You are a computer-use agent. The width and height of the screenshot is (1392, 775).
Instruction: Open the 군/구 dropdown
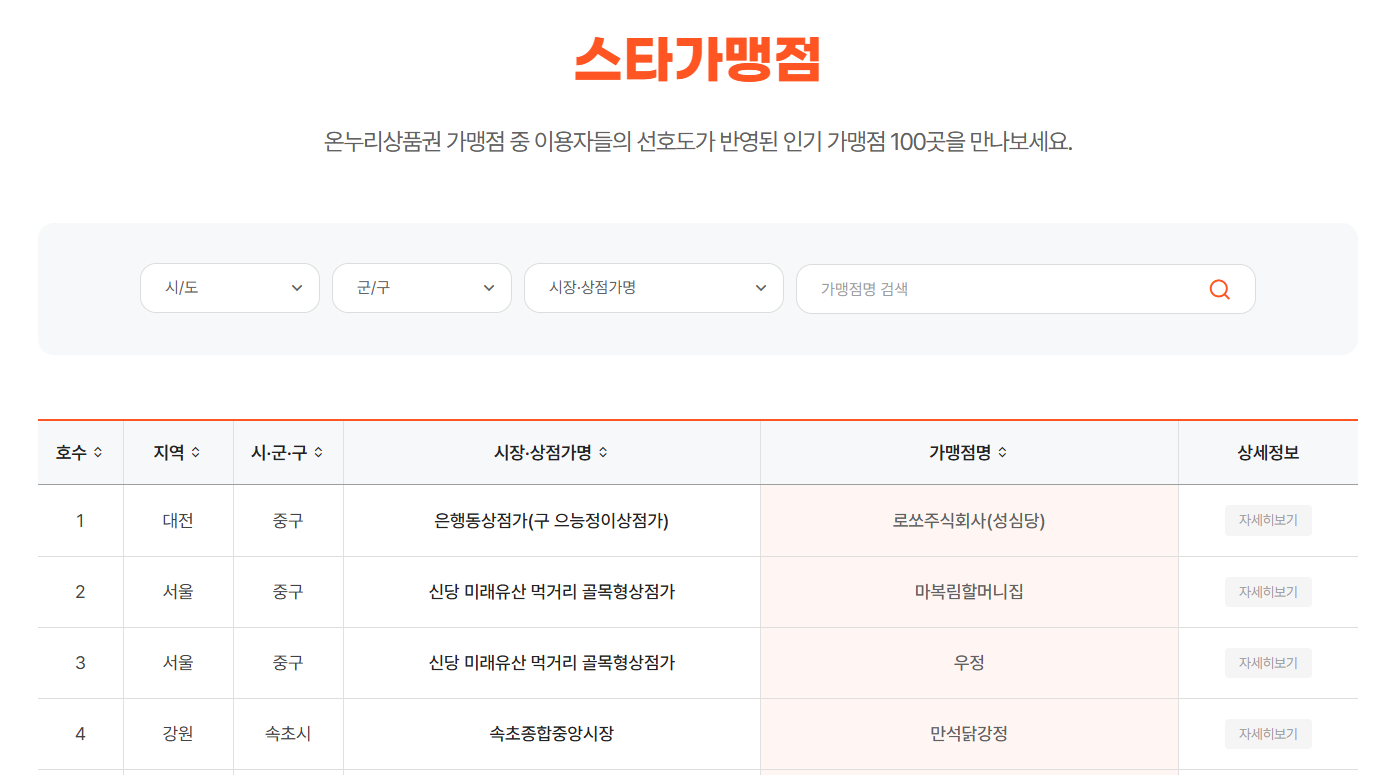422,288
